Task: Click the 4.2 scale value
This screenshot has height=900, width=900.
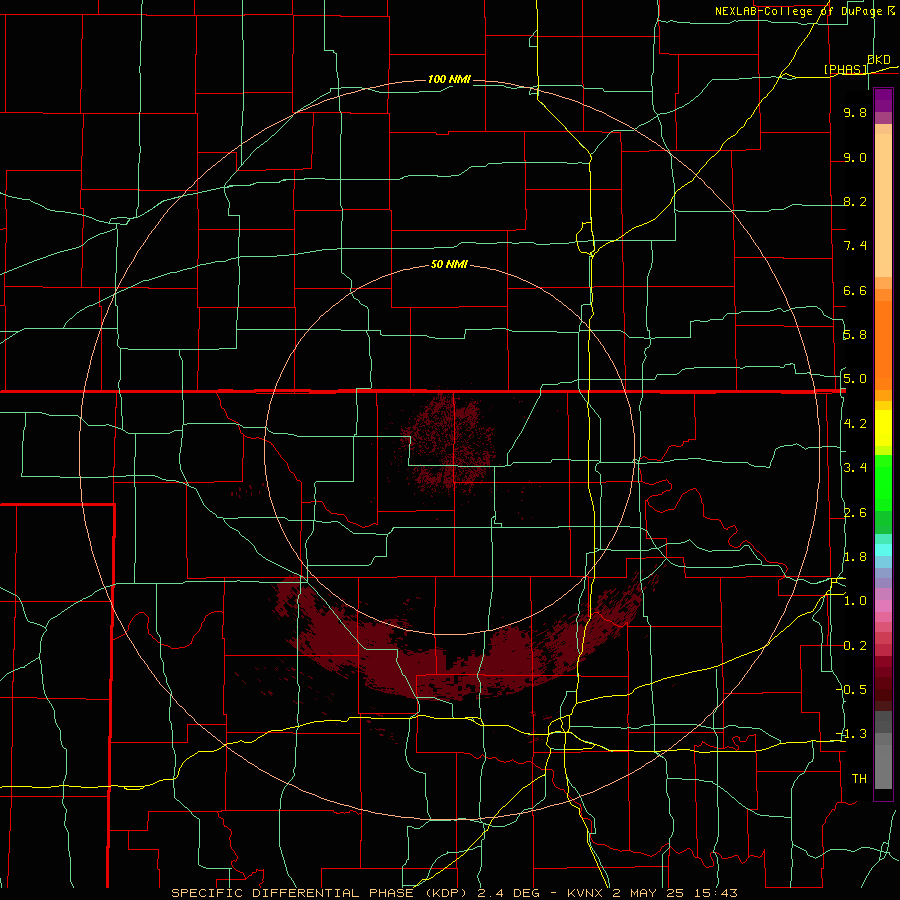Action: pos(855,424)
